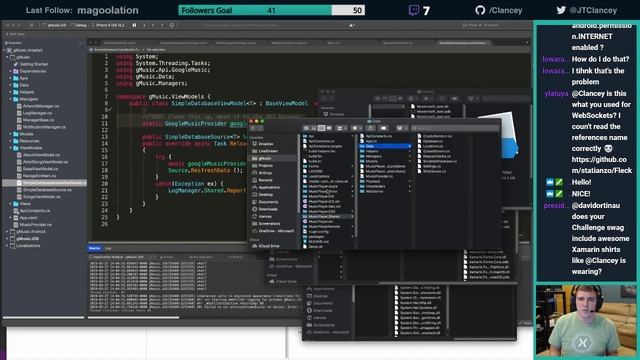Open Projects in Finder sidebar
Image resolution: width=640 pixels, height=360 pixels.
pyautogui.click(x=266, y=166)
